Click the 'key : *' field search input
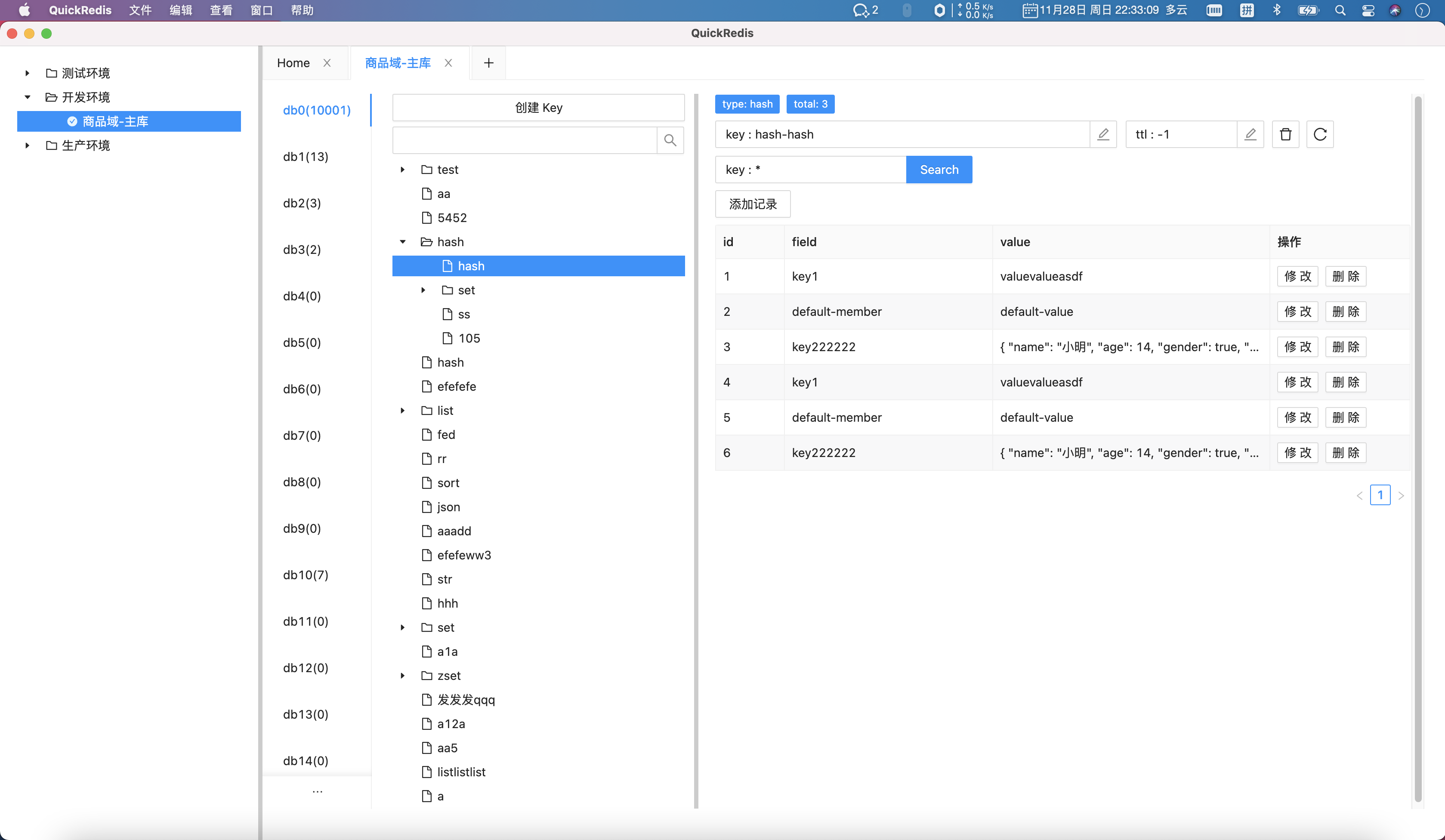This screenshot has height=840, width=1445. point(811,170)
